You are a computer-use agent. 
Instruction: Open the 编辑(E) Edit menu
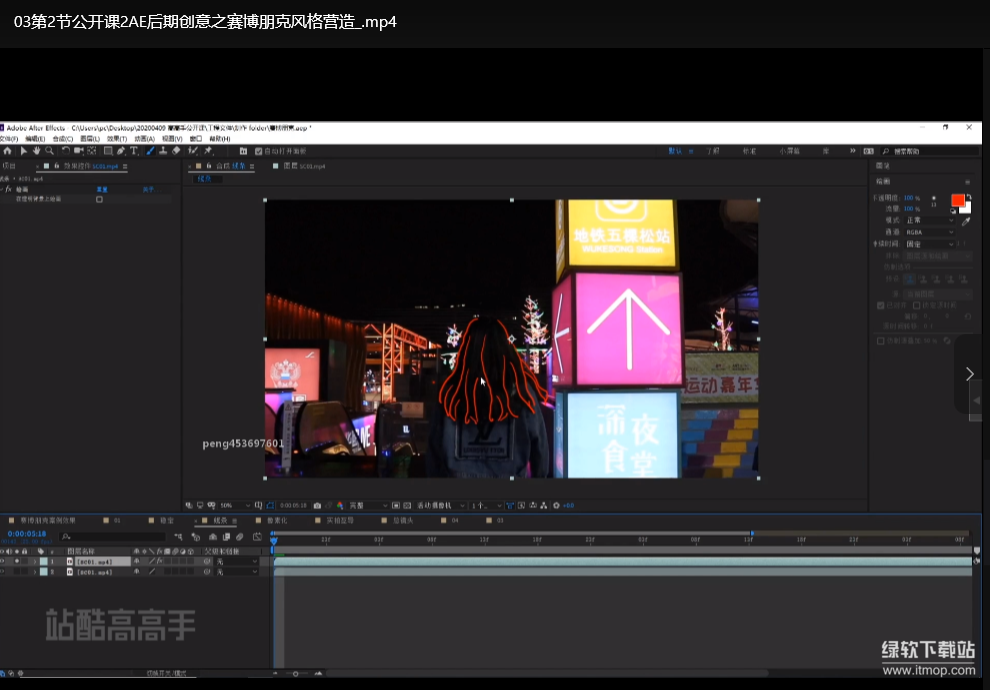(35, 139)
